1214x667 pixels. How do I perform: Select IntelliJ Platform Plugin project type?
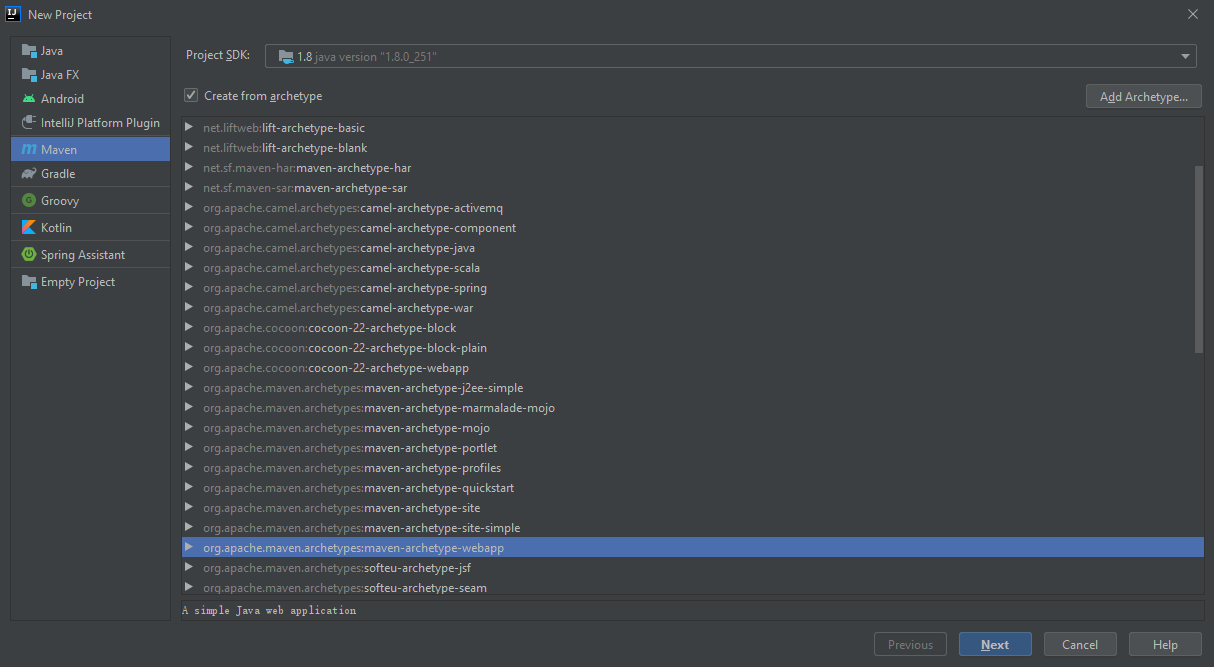tap(90, 122)
